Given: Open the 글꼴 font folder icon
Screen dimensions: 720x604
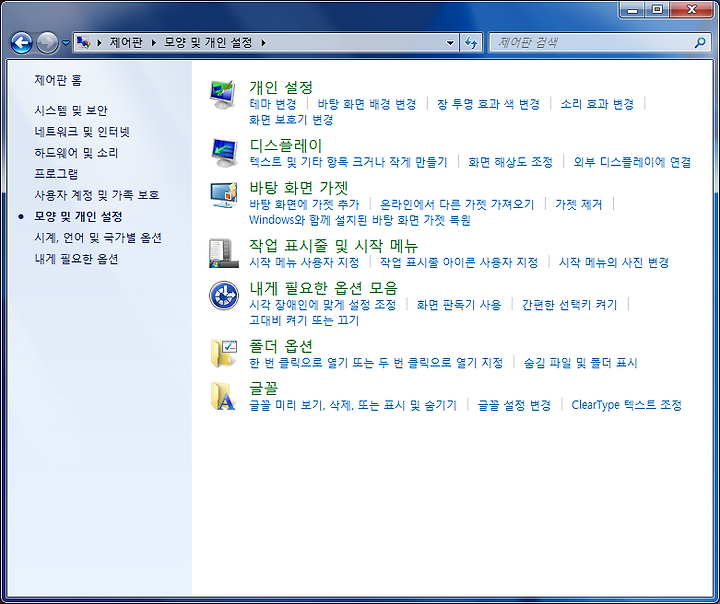Looking at the screenshot, I should pos(223,396).
